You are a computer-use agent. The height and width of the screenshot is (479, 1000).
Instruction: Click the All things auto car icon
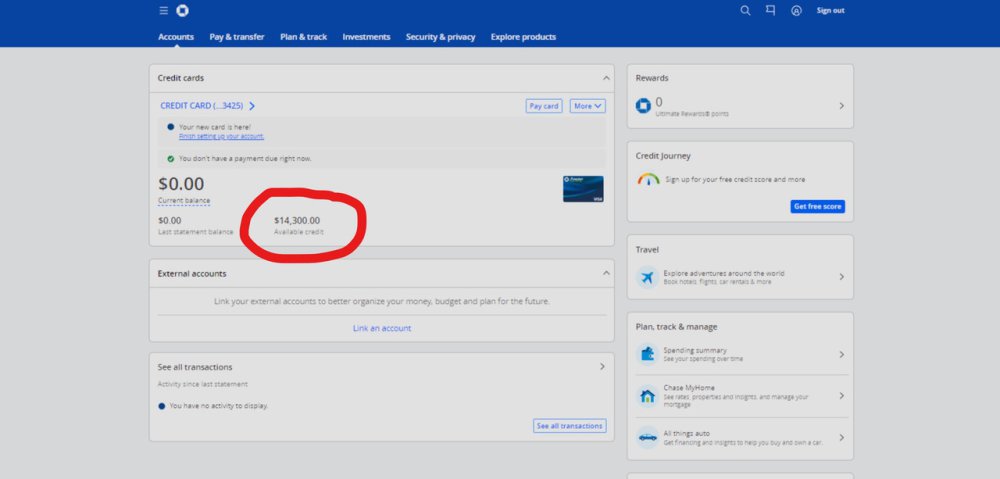pos(647,438)
